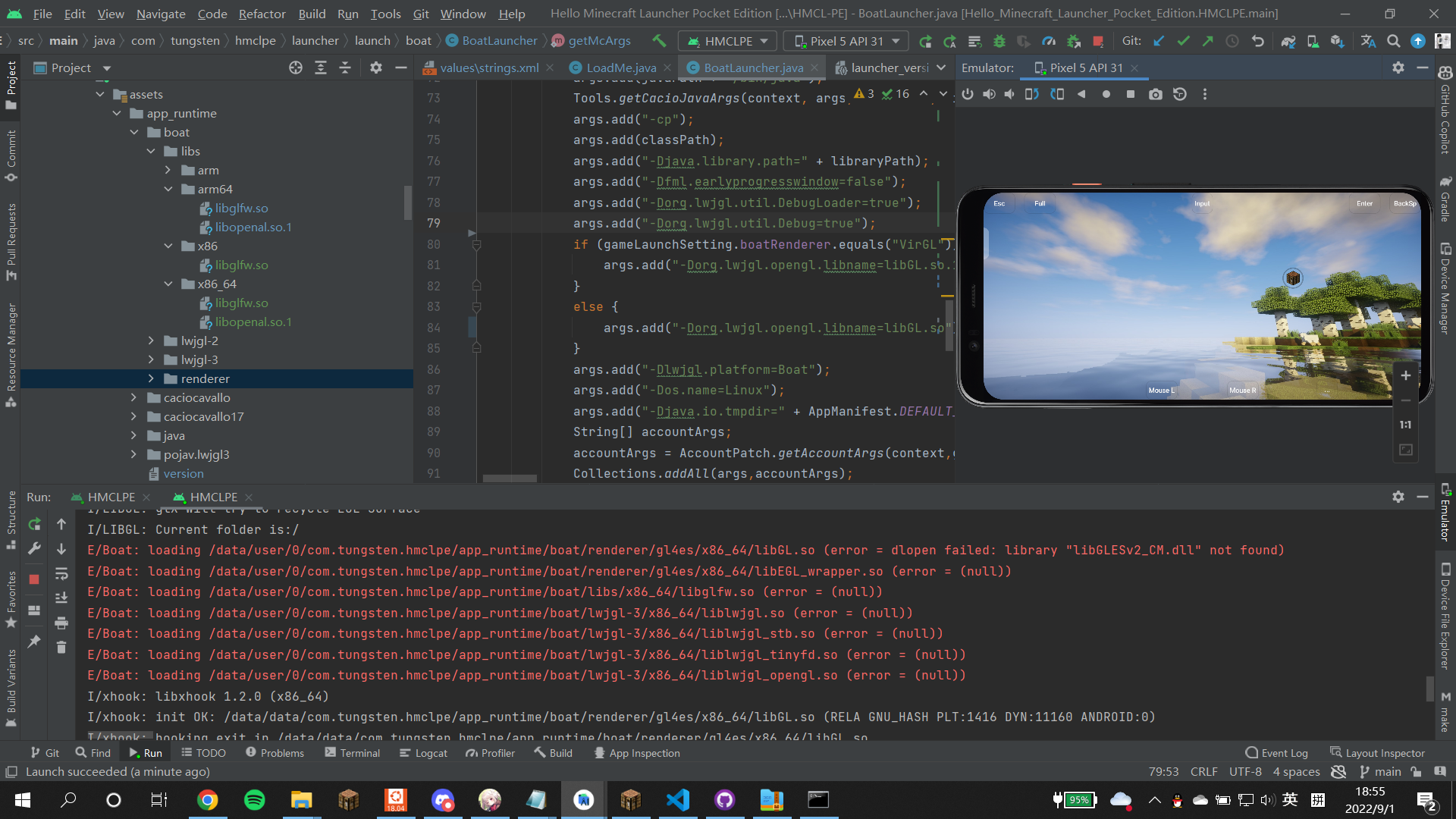
Task: Increase emulator volume with the volume up icon
Action: pyautogui.click(x=989, y=94)
